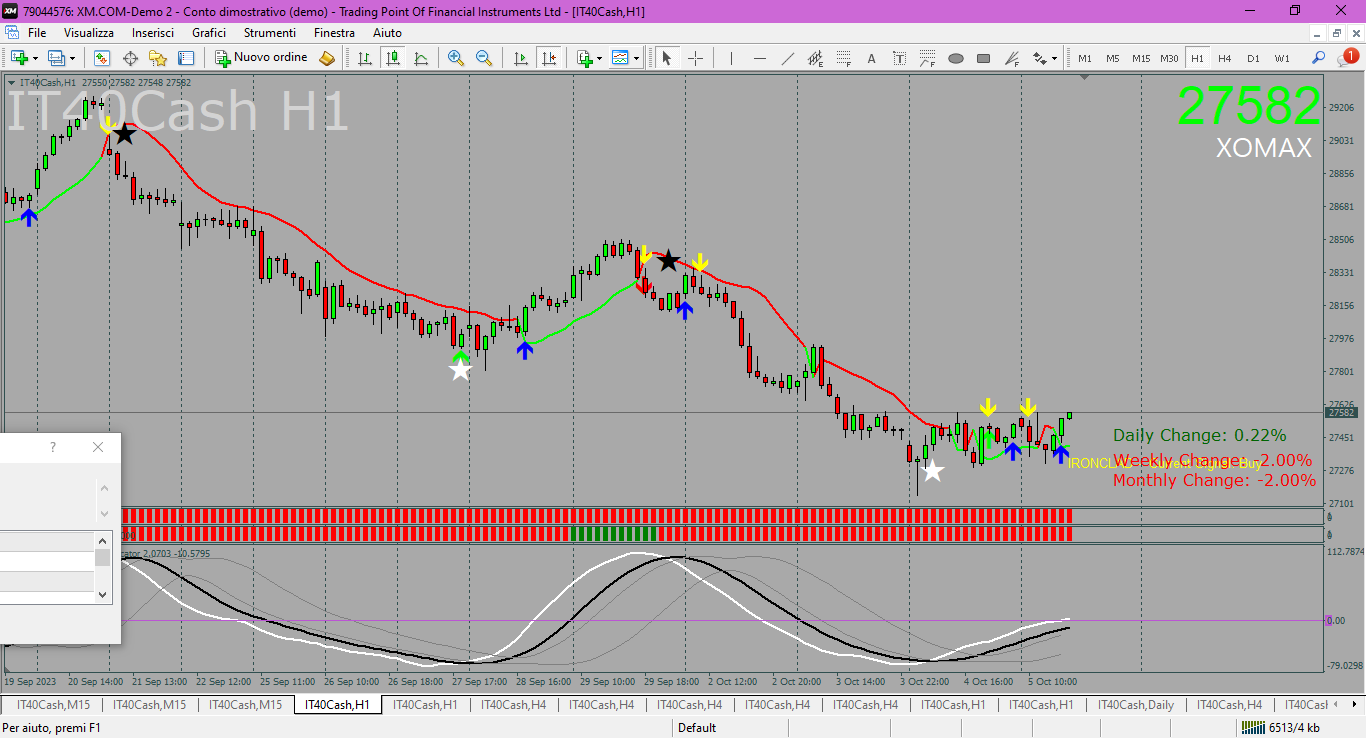Switch timeframe to D1
The height and width of the screenshot is (738, 1366).
1253,58
